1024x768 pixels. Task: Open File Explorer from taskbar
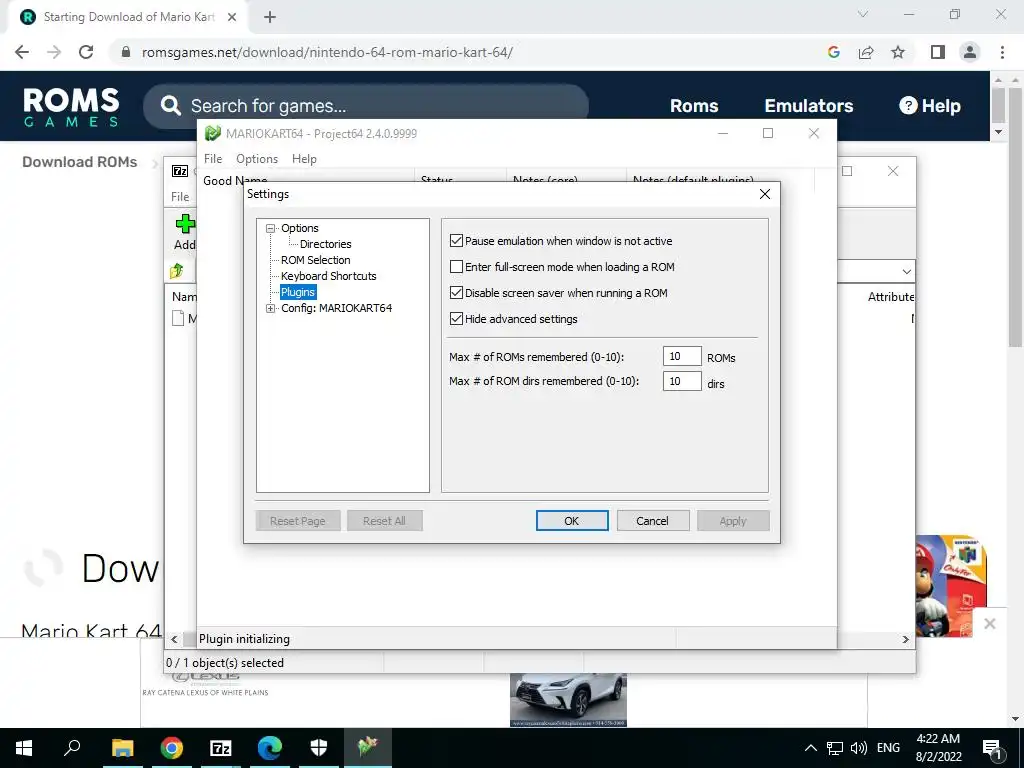tap(122, 748)
